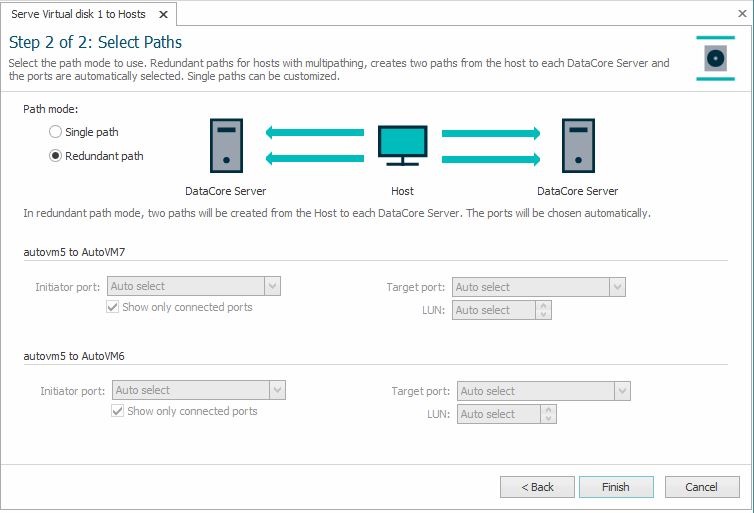
Task: Click the AutoVM6 LUN input field
Action: point(498,414)
